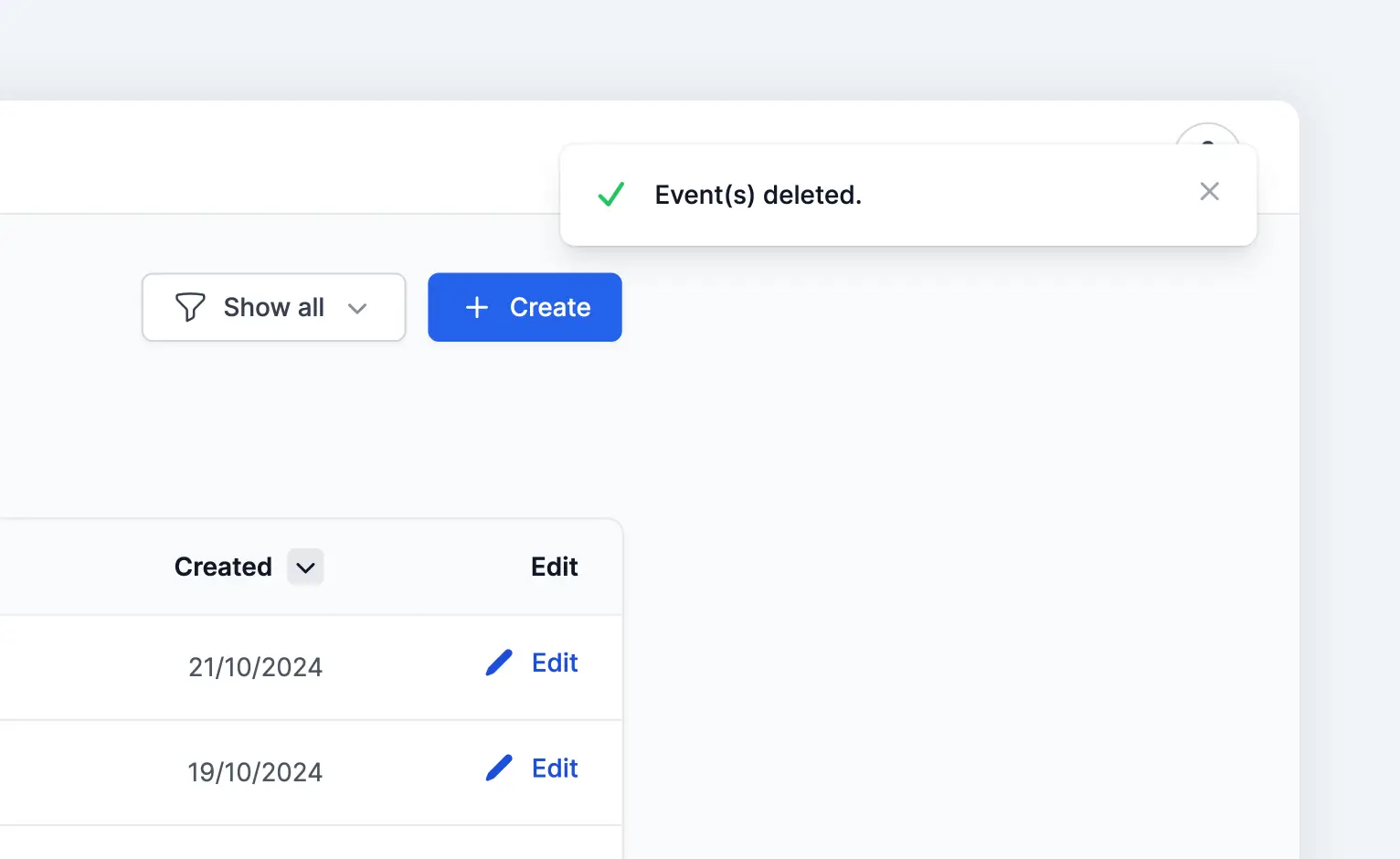
Task: Click the Edit column header
Action: 554,567
